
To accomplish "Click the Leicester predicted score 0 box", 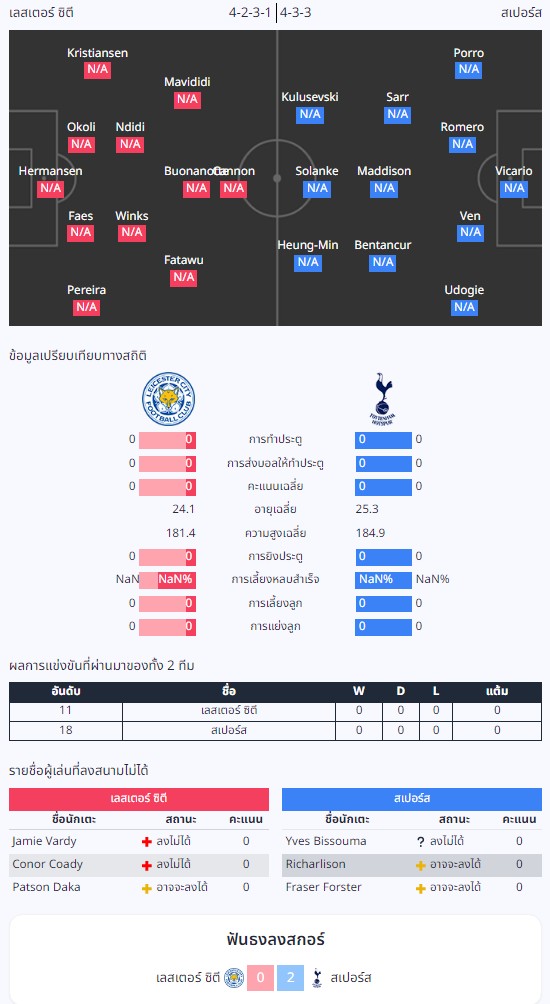I will point(261,978).
